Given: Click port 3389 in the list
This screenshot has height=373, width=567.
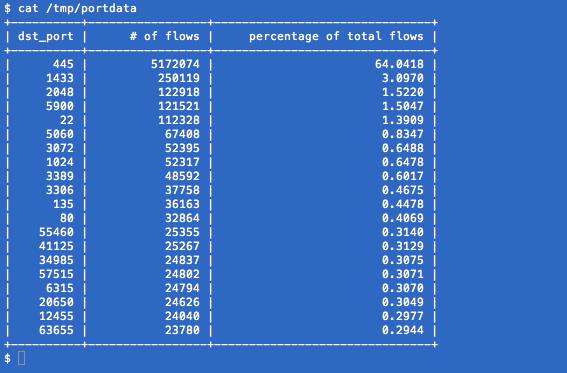Looking at the screenshot, I should tap(60, 176).
